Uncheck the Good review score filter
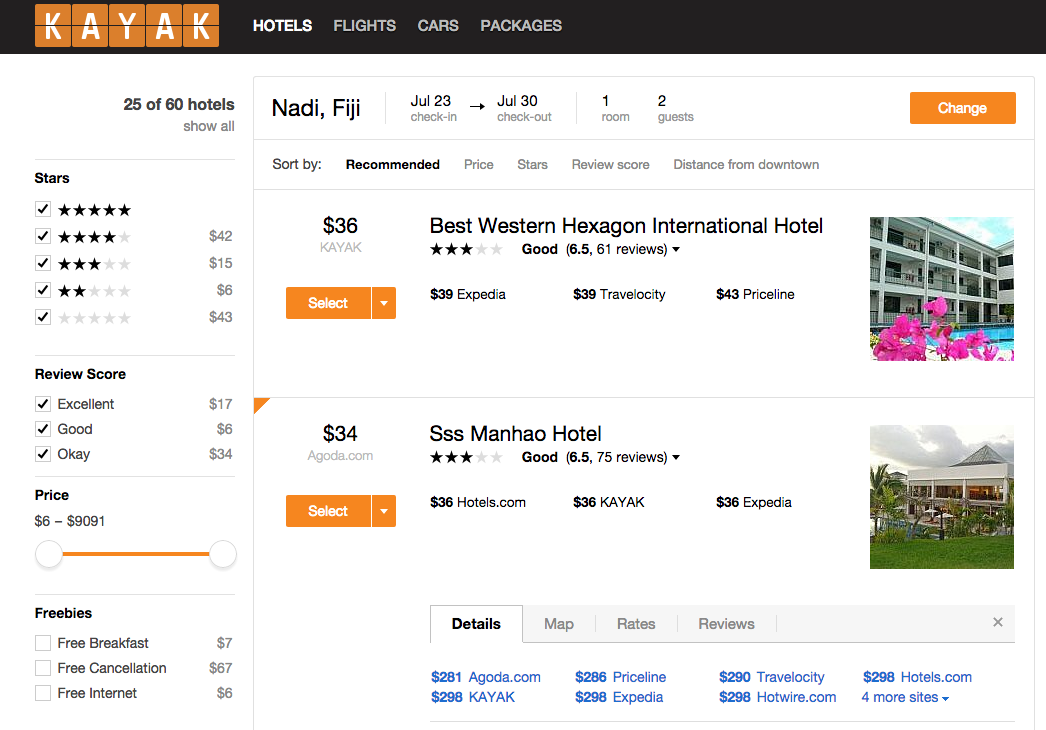Screen dimensions: 1046x730 tap(43, 429)
